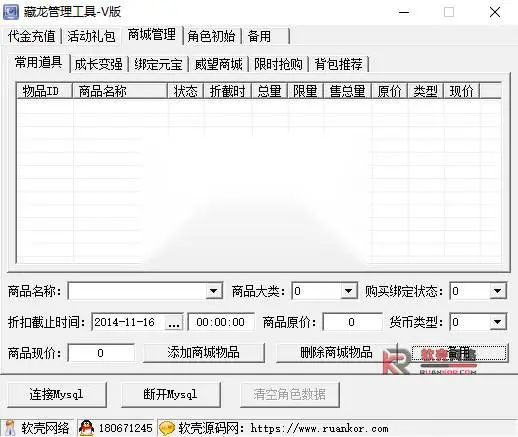This screenshot has width=518, height=437.
Task: Open the 备用 tab
Action: (x=266, y=36)
